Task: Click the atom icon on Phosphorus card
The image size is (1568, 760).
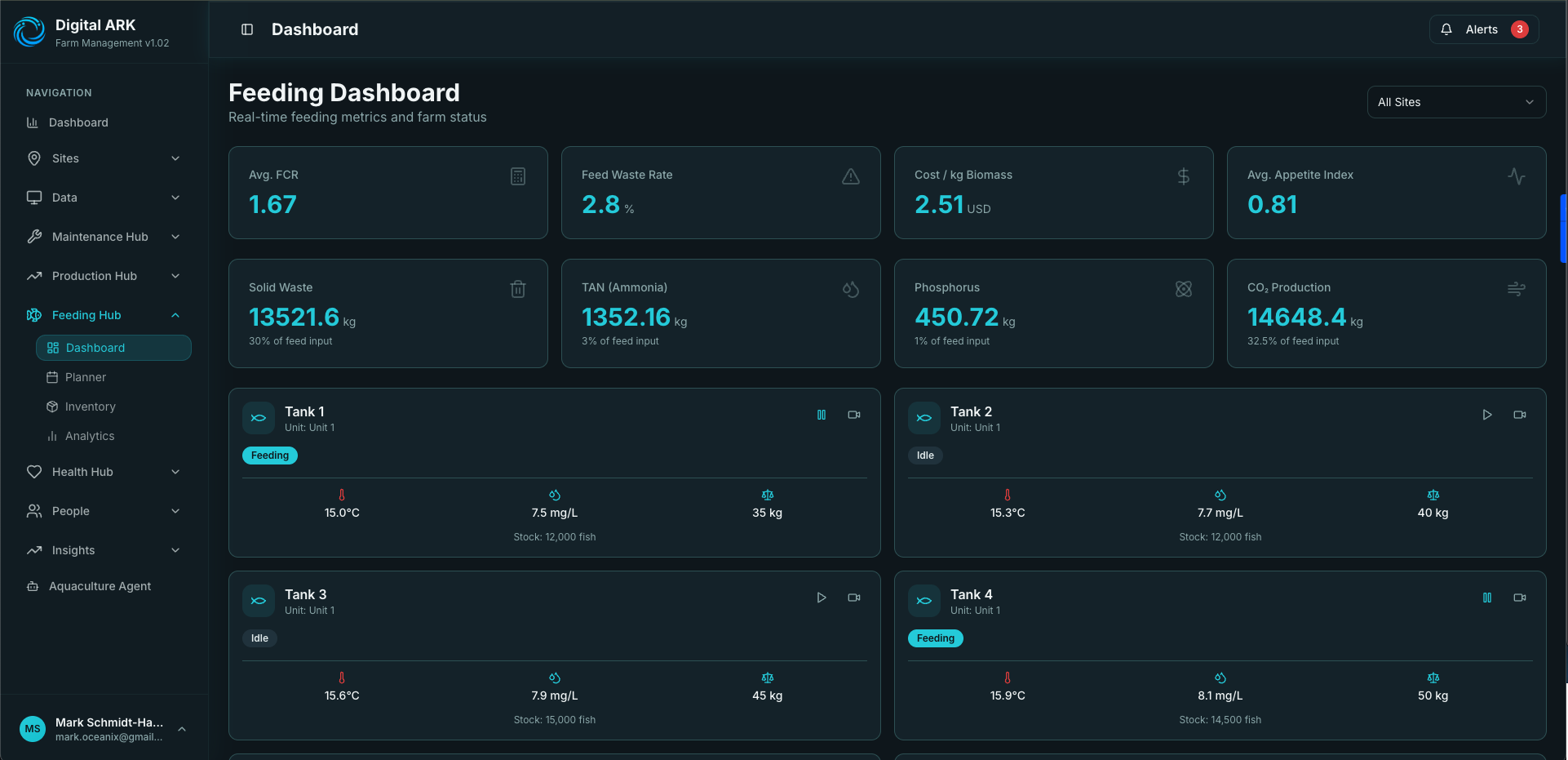Action: [1184, 289]
